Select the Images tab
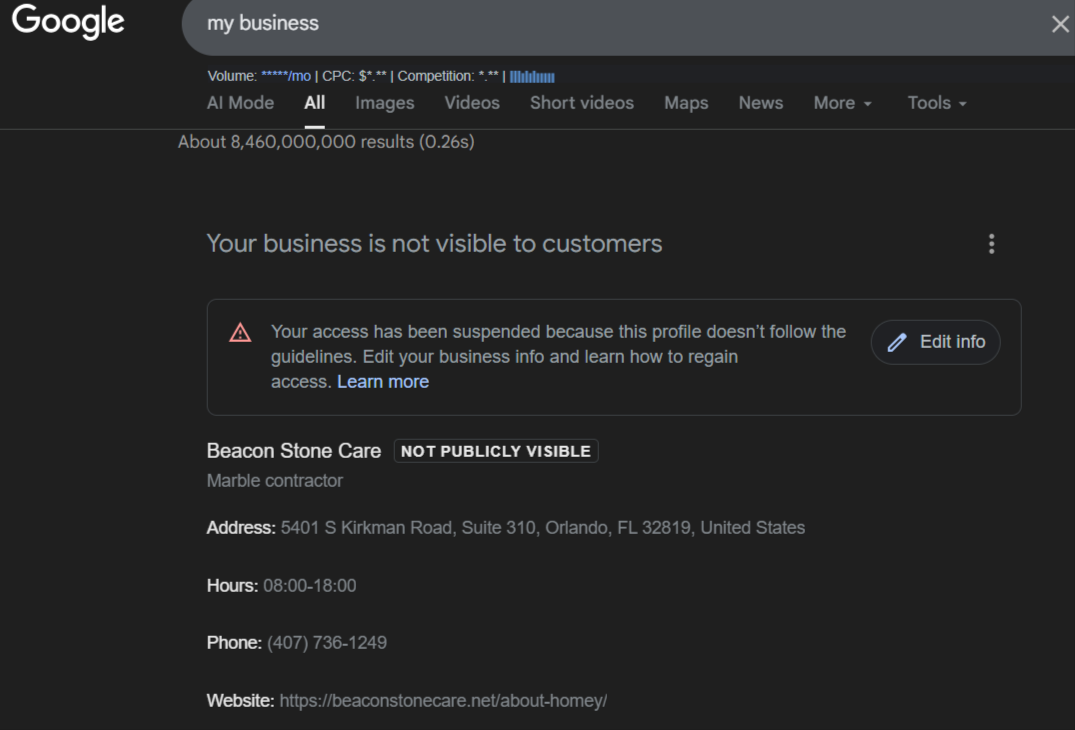Screen dimensions: 1075x730 click(x=384, y=103)
